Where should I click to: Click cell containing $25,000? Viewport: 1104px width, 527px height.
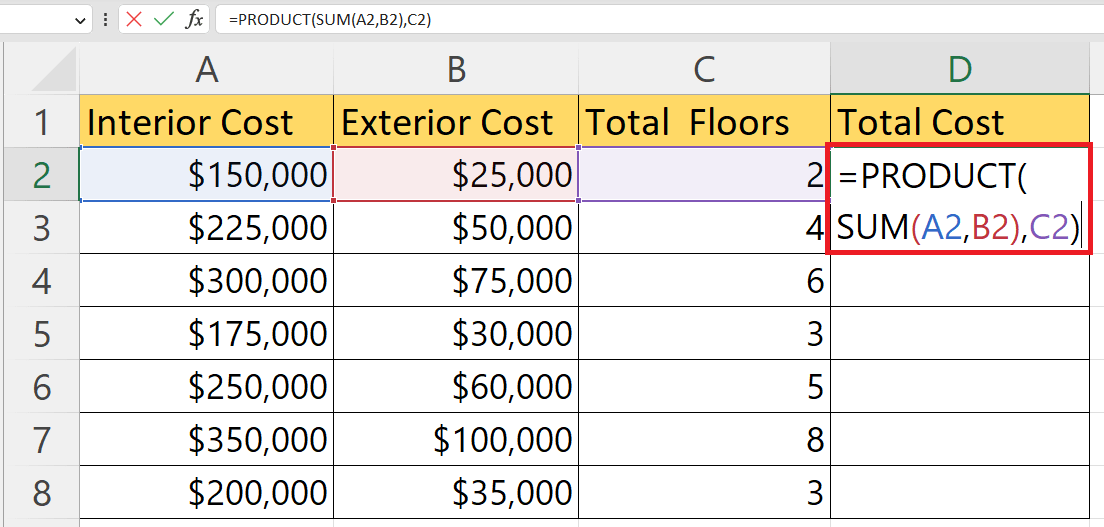(x=456, y=175)
